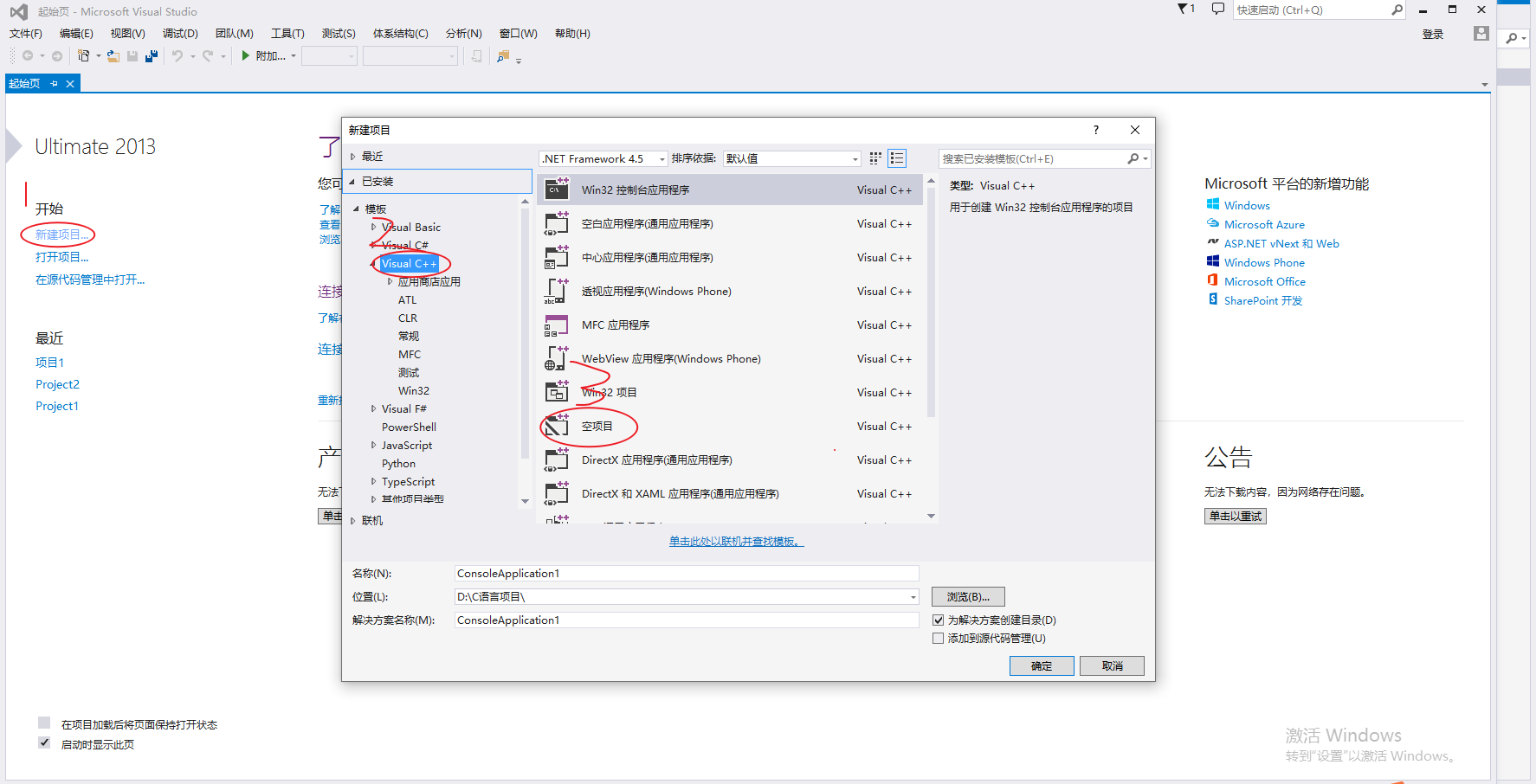Select the Python tree item
Screen dimensions: 1536x784
[398, 464]
